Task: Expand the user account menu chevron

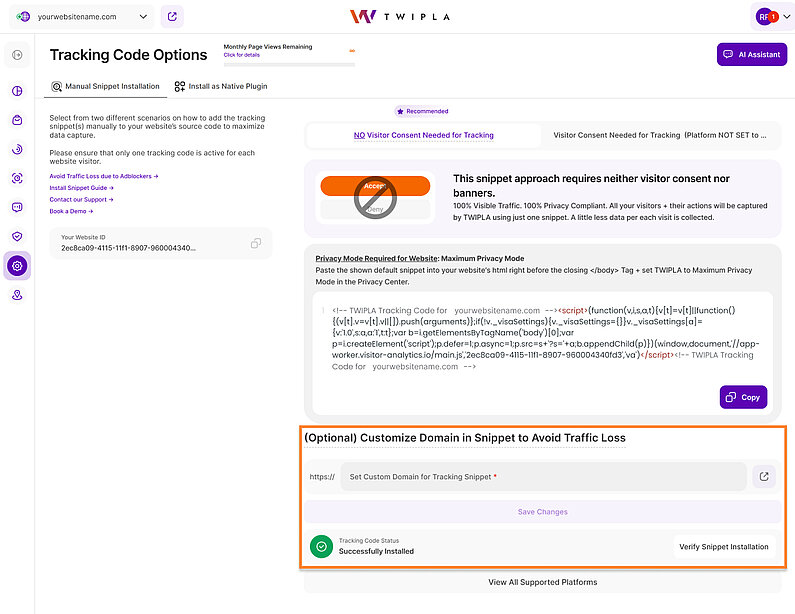Action: (786, 17)
